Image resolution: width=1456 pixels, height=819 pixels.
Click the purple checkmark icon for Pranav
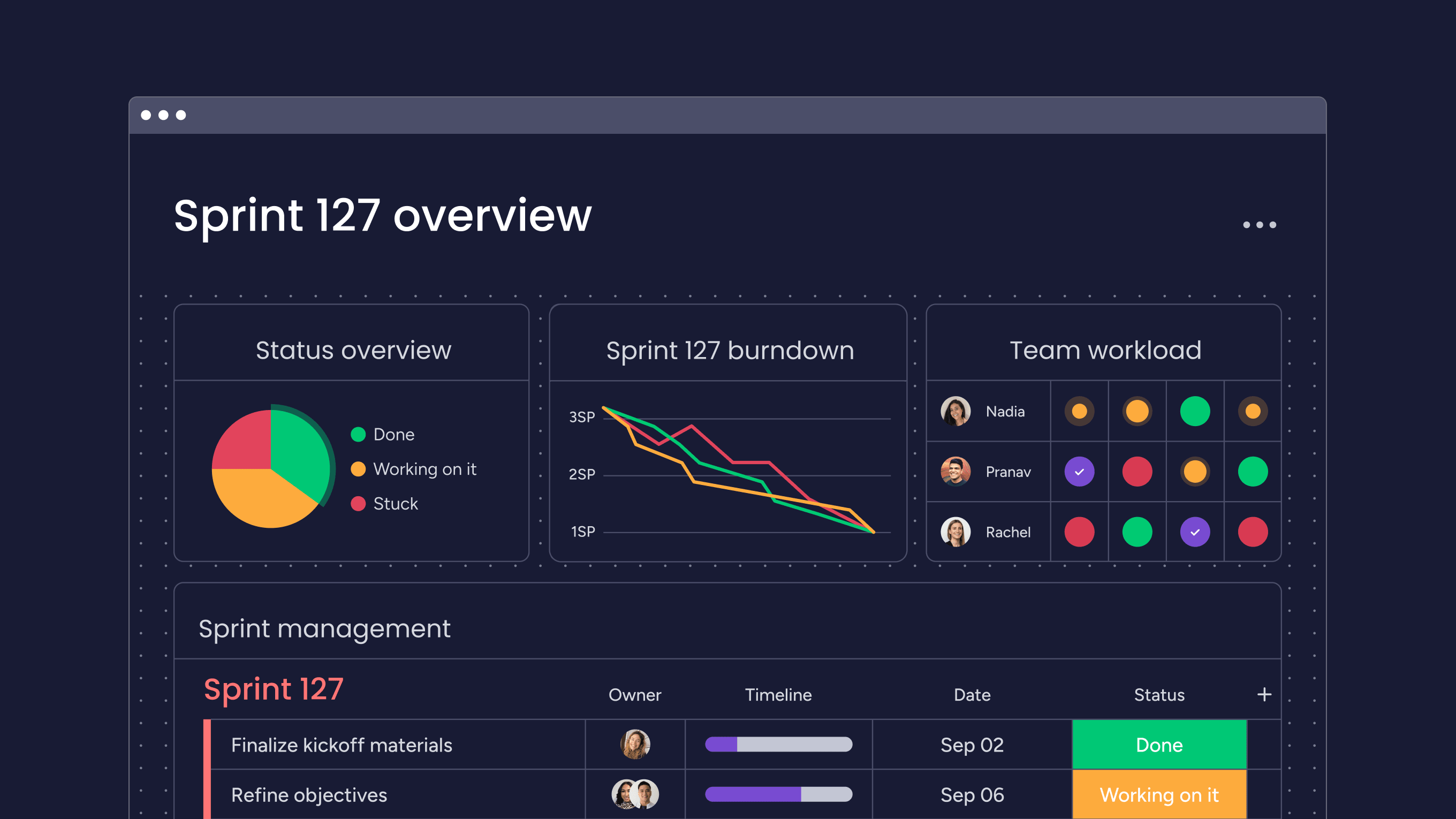(x=1078, y=470)
